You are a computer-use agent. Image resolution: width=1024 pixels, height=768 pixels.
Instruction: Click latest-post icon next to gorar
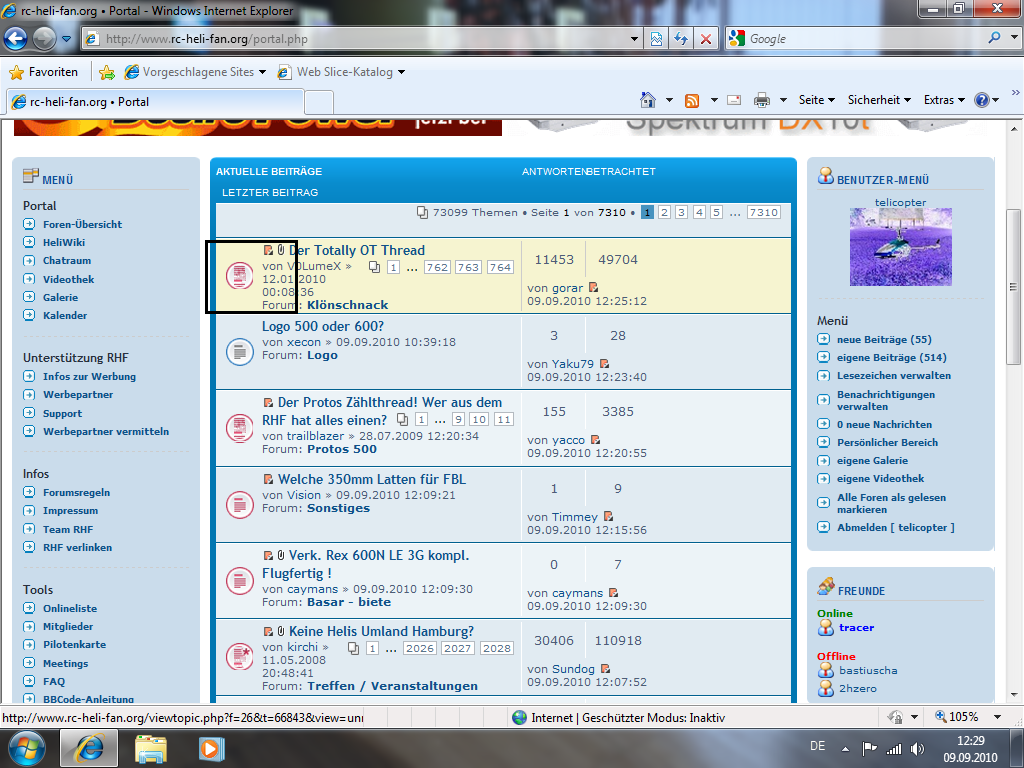coord(594,288)
